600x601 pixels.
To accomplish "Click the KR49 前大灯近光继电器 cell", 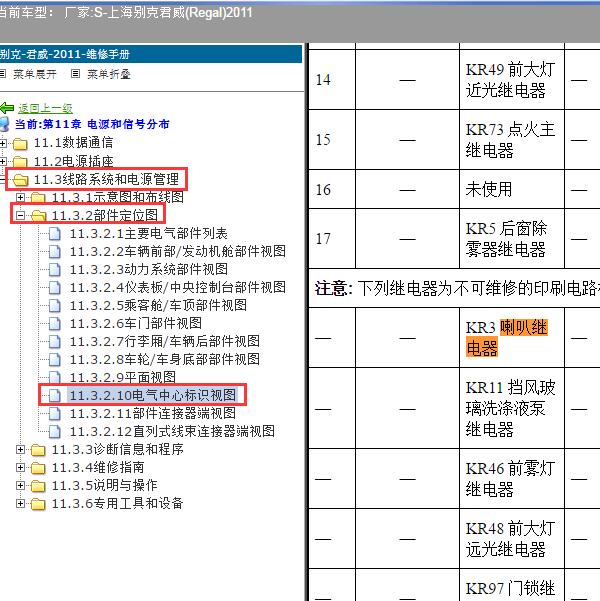I will (512, 80).
